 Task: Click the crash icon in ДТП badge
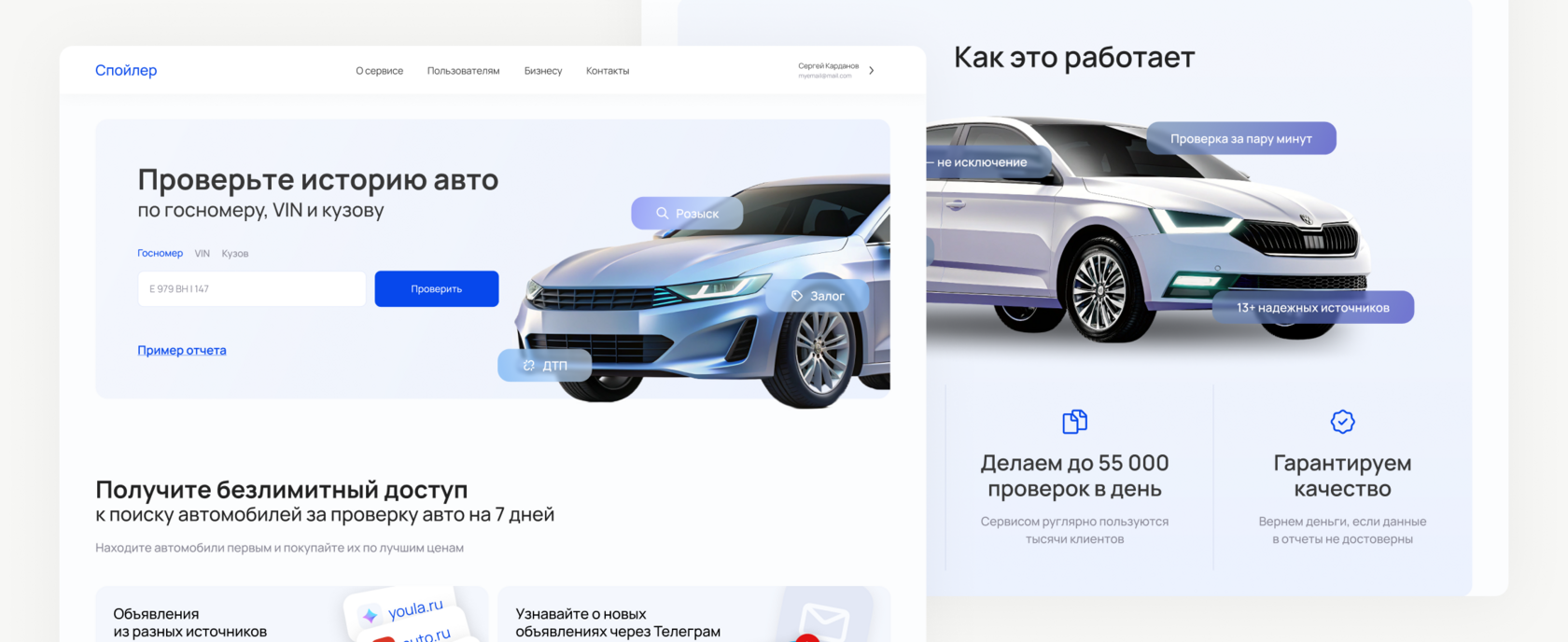point(528,366)
